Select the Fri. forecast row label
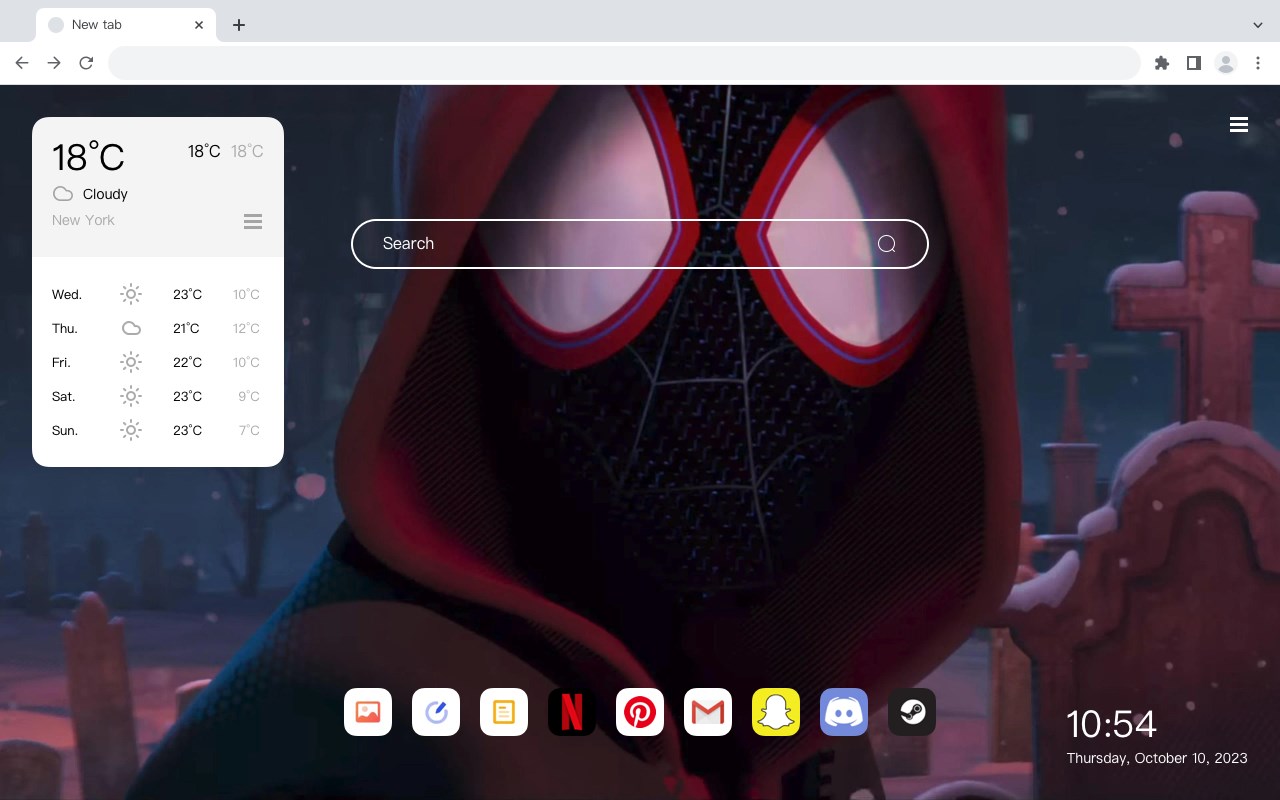 pos(61,362)
